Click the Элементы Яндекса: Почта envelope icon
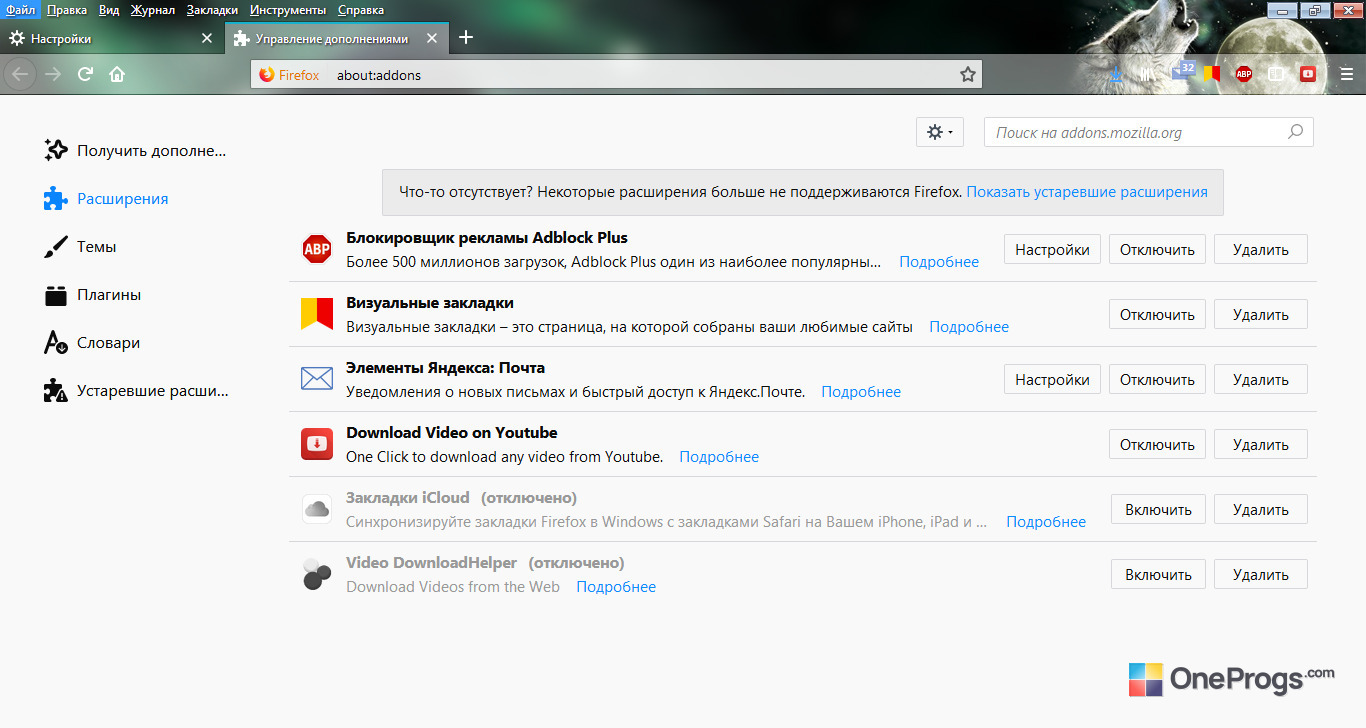Screen dimensions: 1366x728 [x=317, y=379]
